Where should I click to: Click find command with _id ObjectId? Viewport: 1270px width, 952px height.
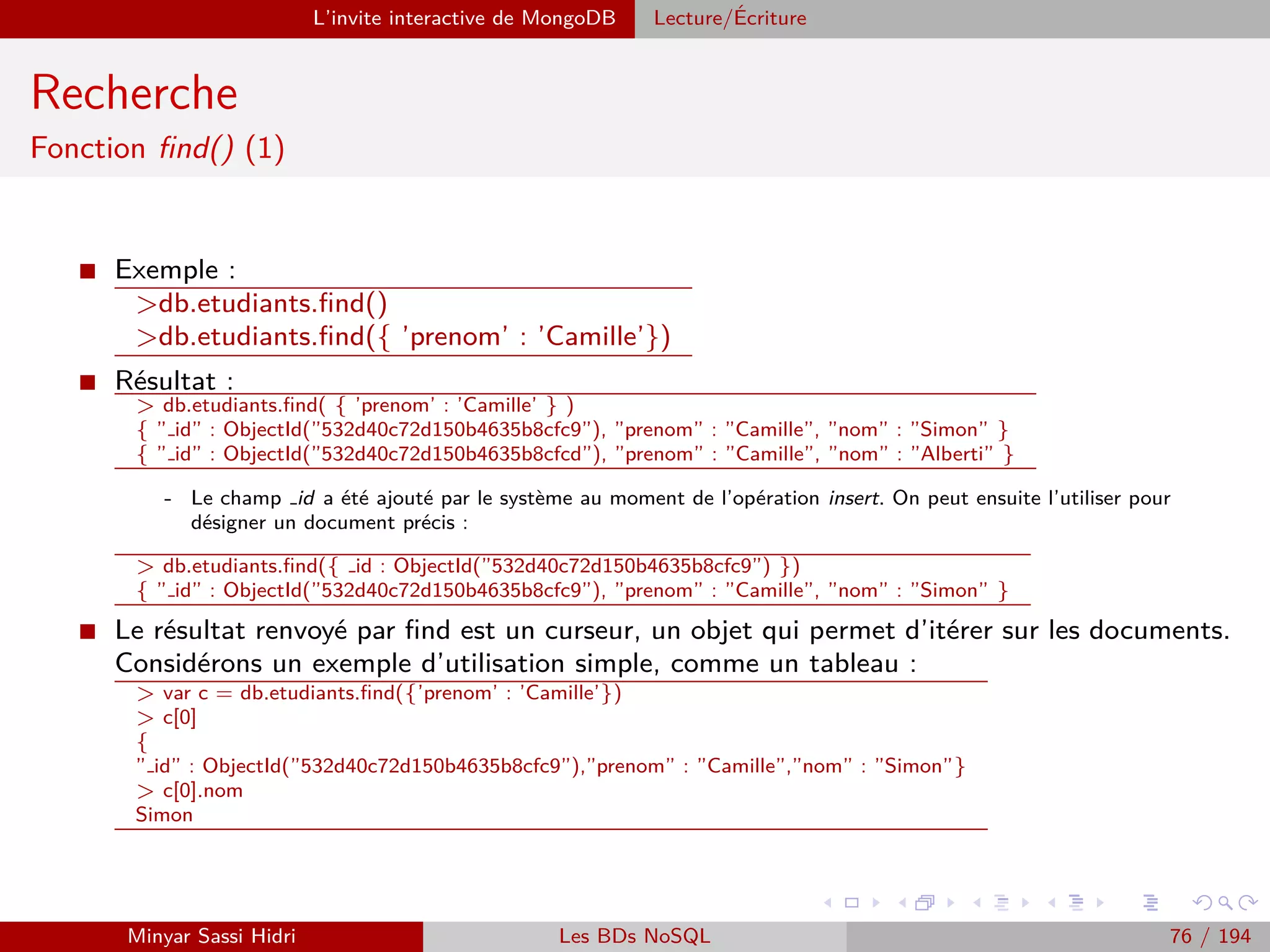click(x=468, y=566)
